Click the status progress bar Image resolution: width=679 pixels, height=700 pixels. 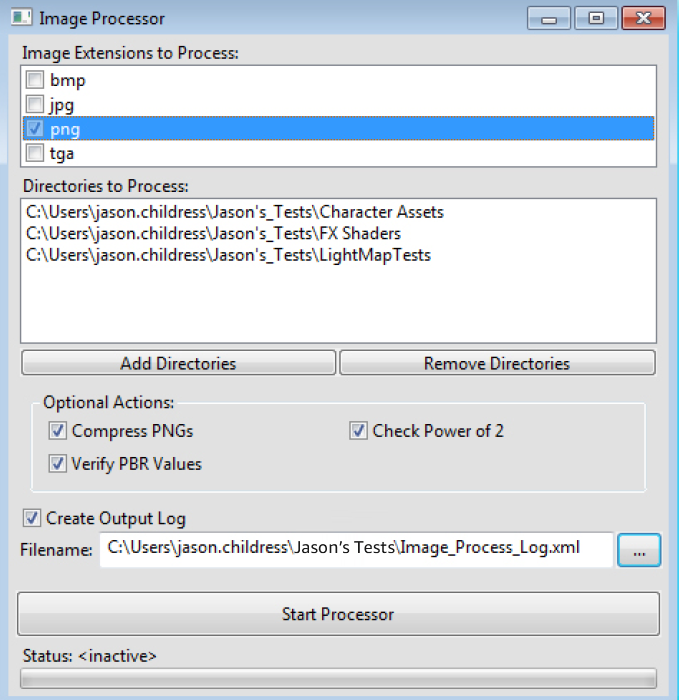pos(338,679)
